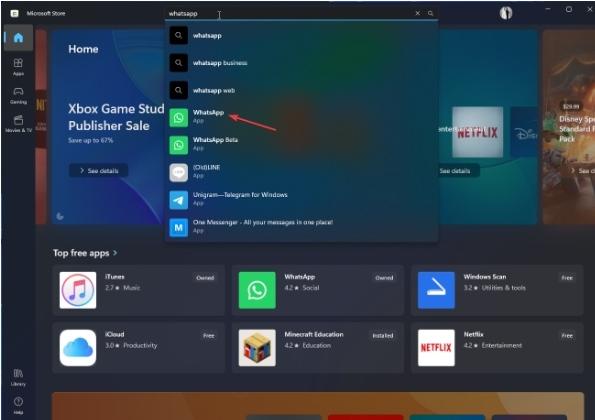Clear the search box text
Screen dimensions: 595x420
pyautogui.click(x=417, y=13)
